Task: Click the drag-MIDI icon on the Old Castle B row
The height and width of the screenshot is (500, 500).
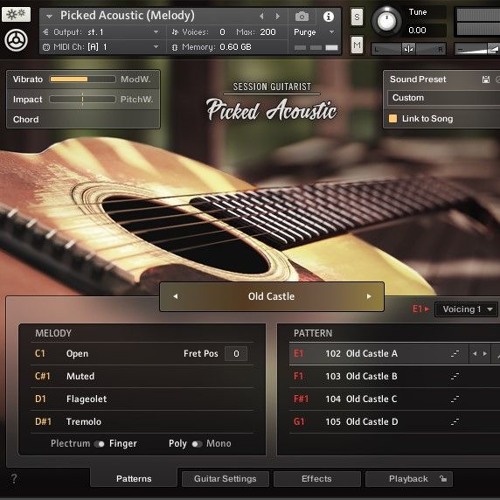Action: tap(455, 376)
